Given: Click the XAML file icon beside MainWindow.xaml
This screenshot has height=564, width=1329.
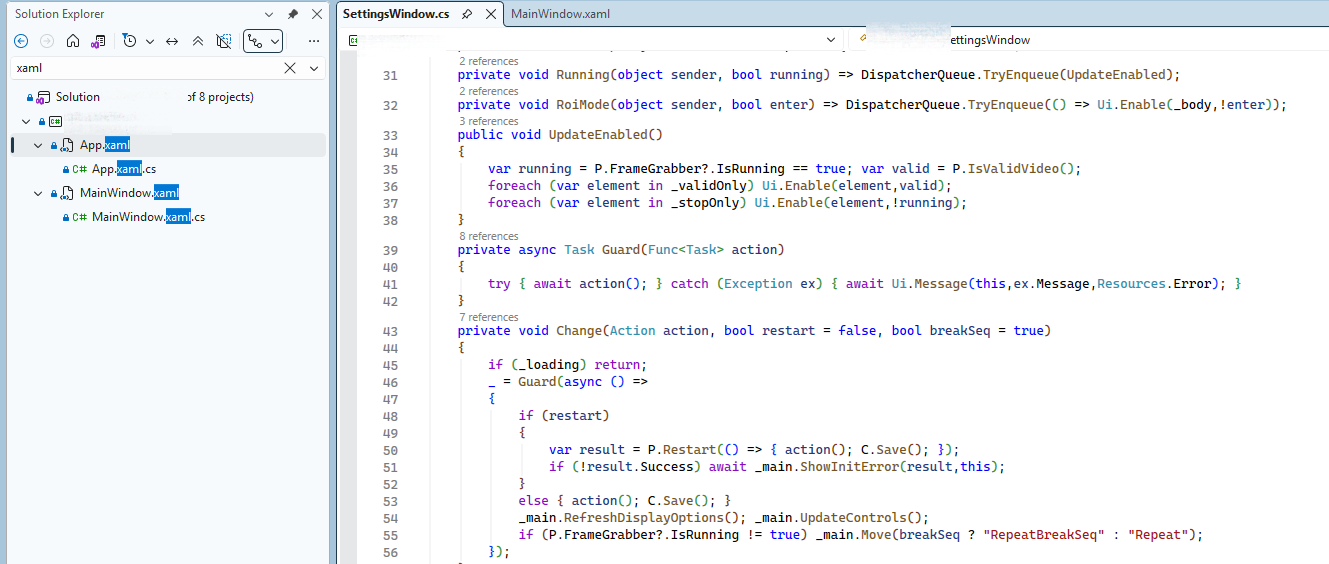Looking at the screenshot, I should coord(66,193).
